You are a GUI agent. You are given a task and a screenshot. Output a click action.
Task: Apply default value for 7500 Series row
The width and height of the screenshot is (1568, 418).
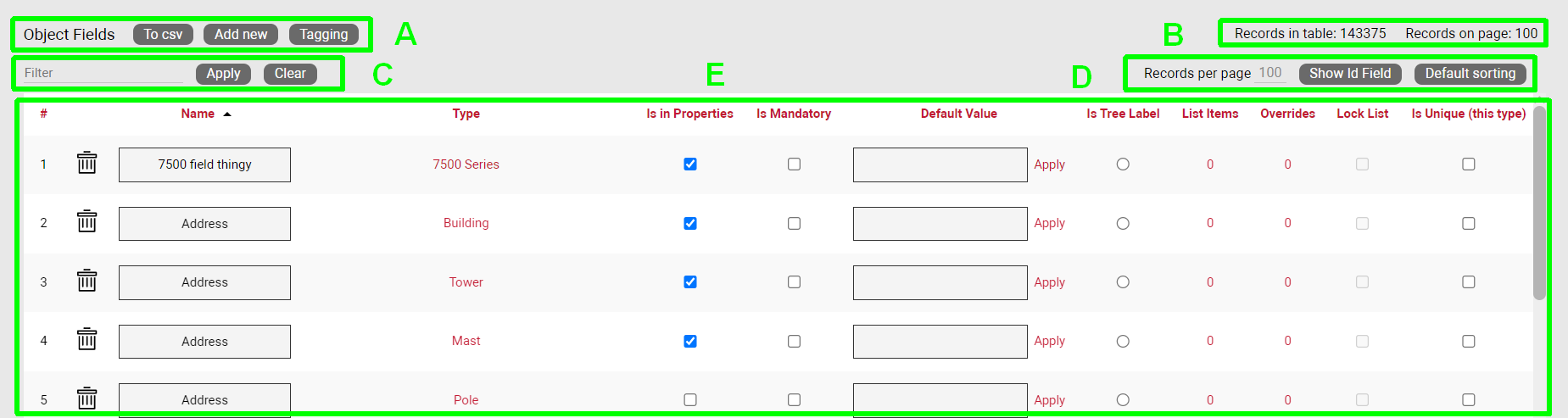[1049, 164]
